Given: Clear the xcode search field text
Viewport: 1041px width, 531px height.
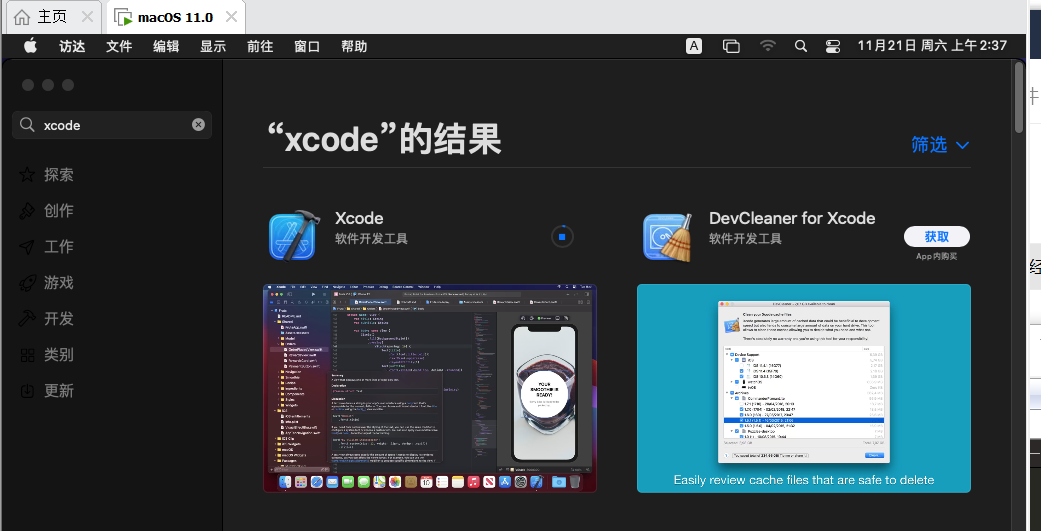Looking at the screenshot, I should 198,125.
